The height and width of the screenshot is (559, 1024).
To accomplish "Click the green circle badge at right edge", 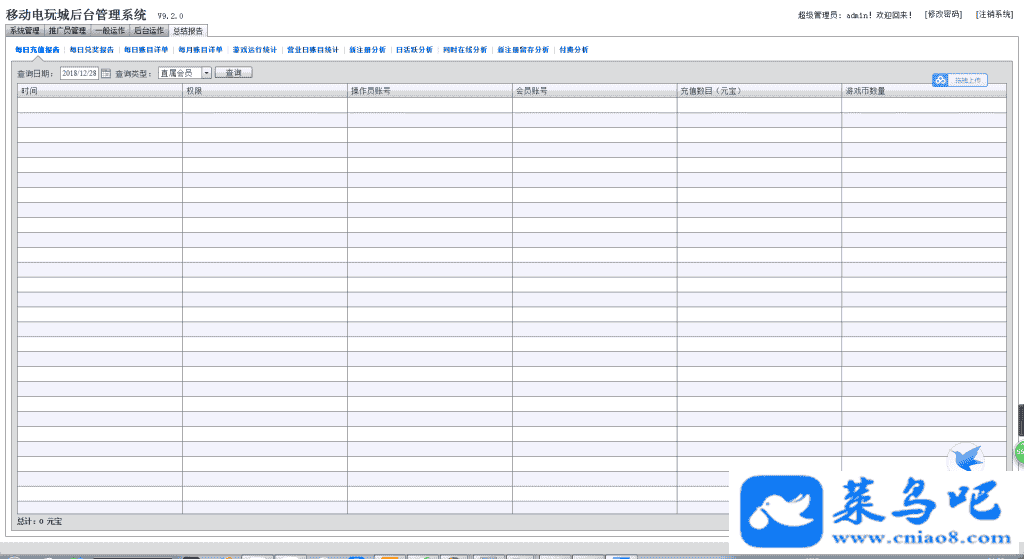I will click(x=1019, y=452).
